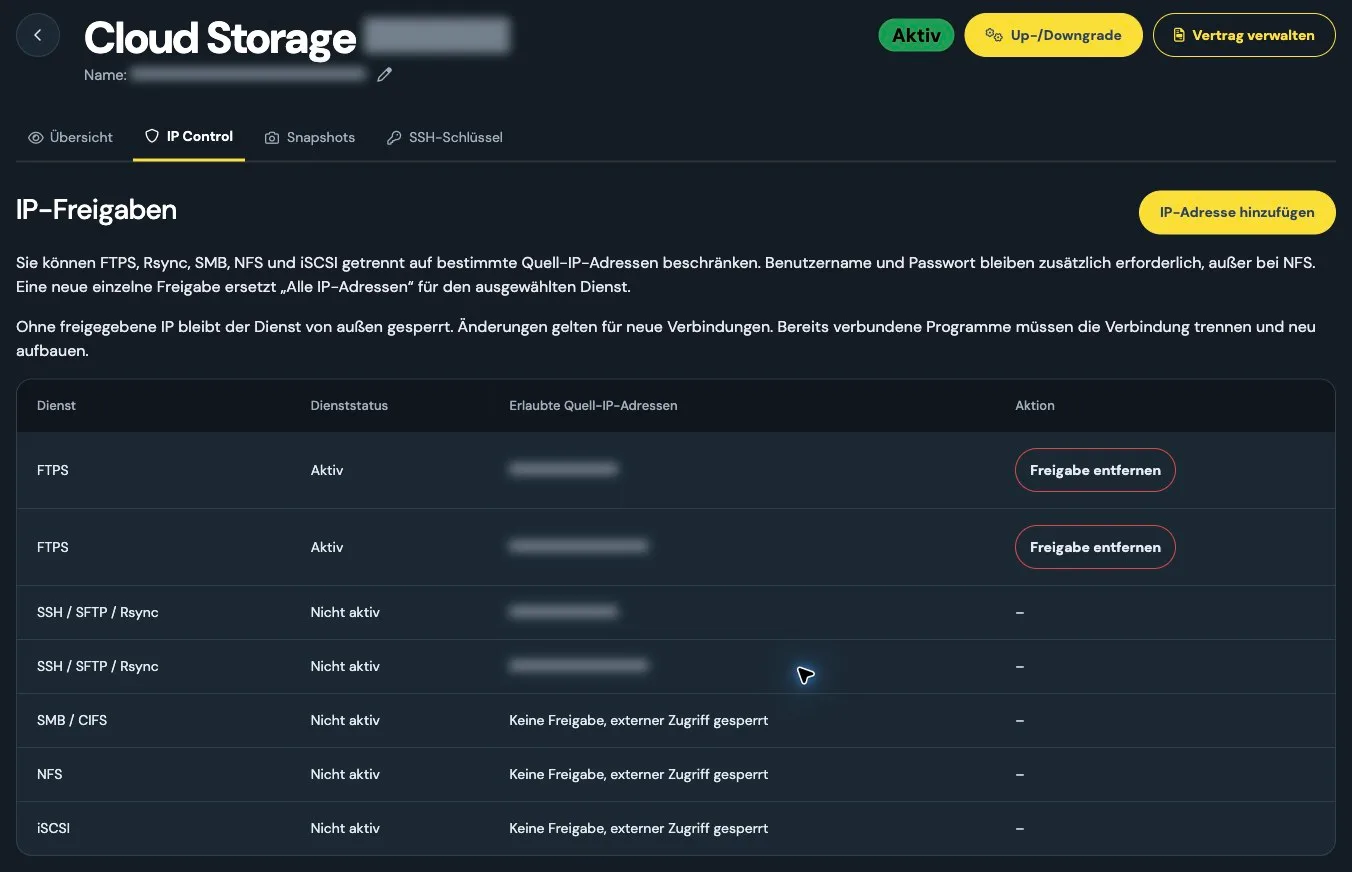The height and width of the screenshot is (872, 1352).
Task: Go back using the arrow button
Action: (38, 36)
